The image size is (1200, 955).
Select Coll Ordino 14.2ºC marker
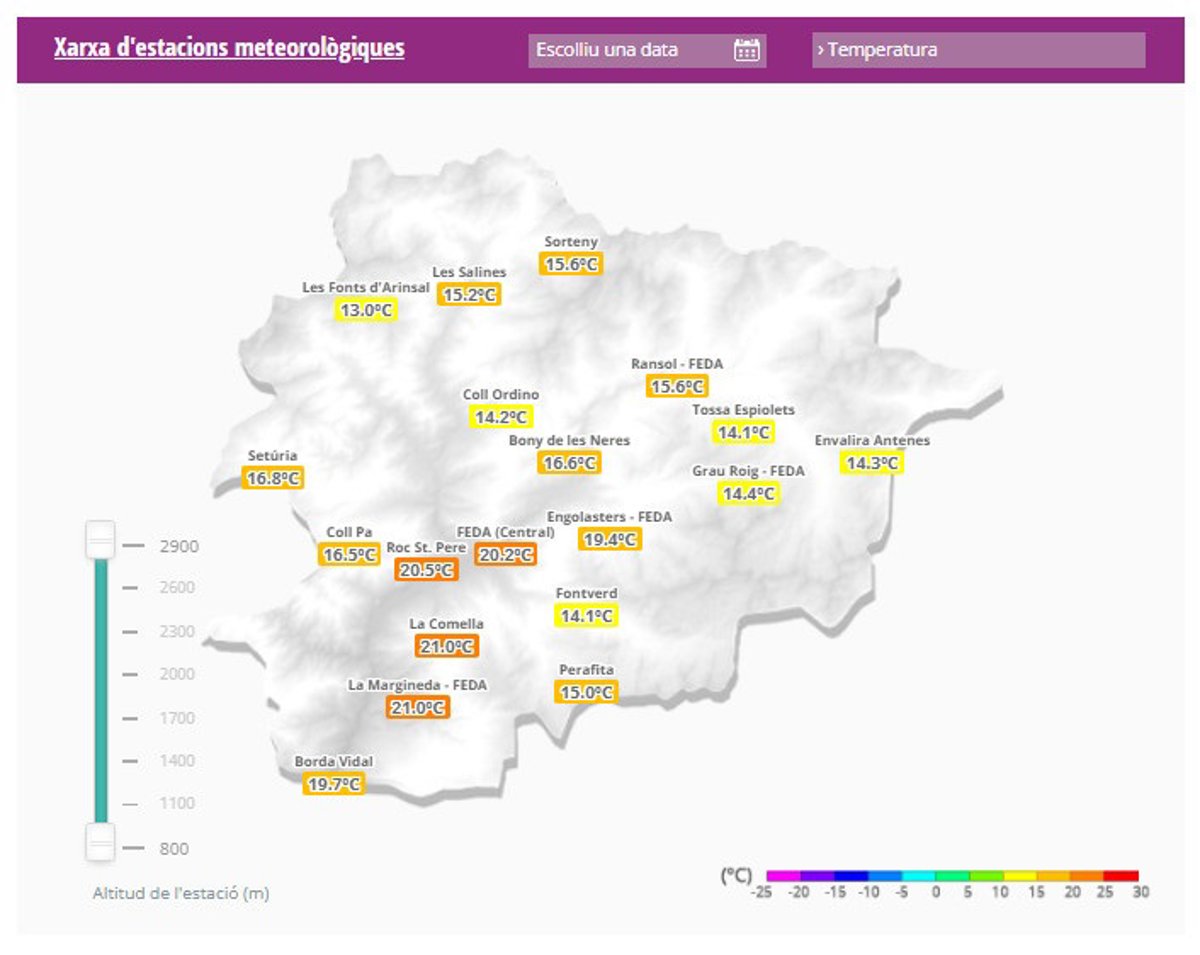(500, 417)
